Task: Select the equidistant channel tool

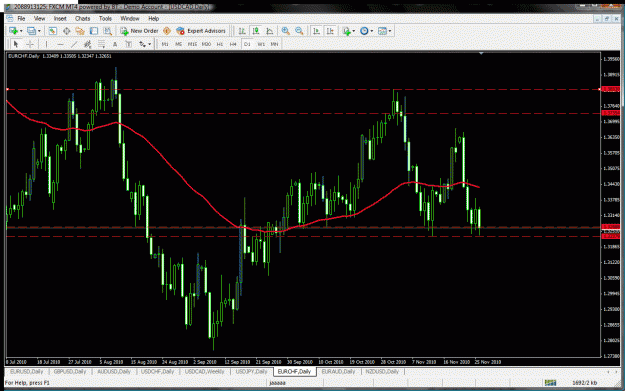Action: (88, 44)
